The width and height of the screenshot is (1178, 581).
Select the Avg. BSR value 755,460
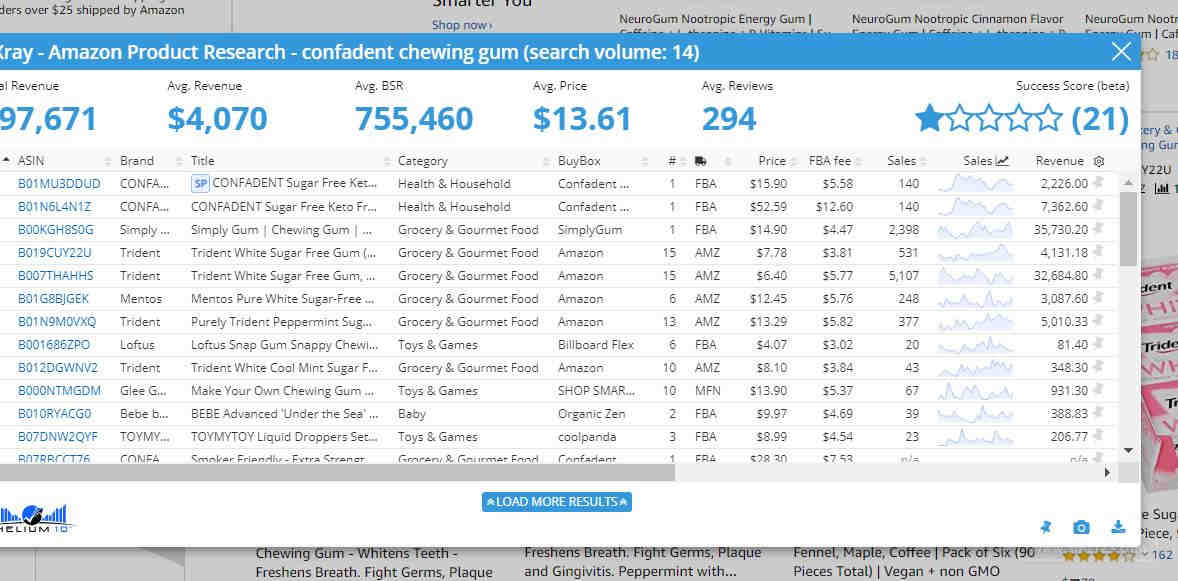[x=414, y=119]
